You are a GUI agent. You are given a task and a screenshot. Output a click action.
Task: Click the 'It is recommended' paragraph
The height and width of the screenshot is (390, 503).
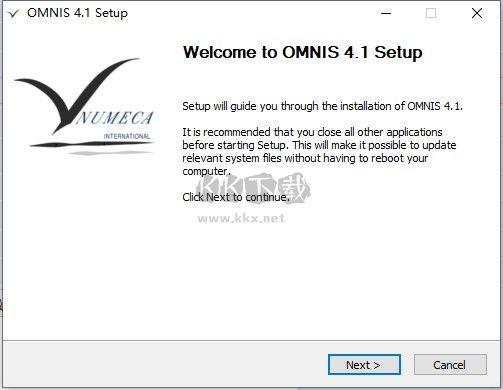point(319,151)
